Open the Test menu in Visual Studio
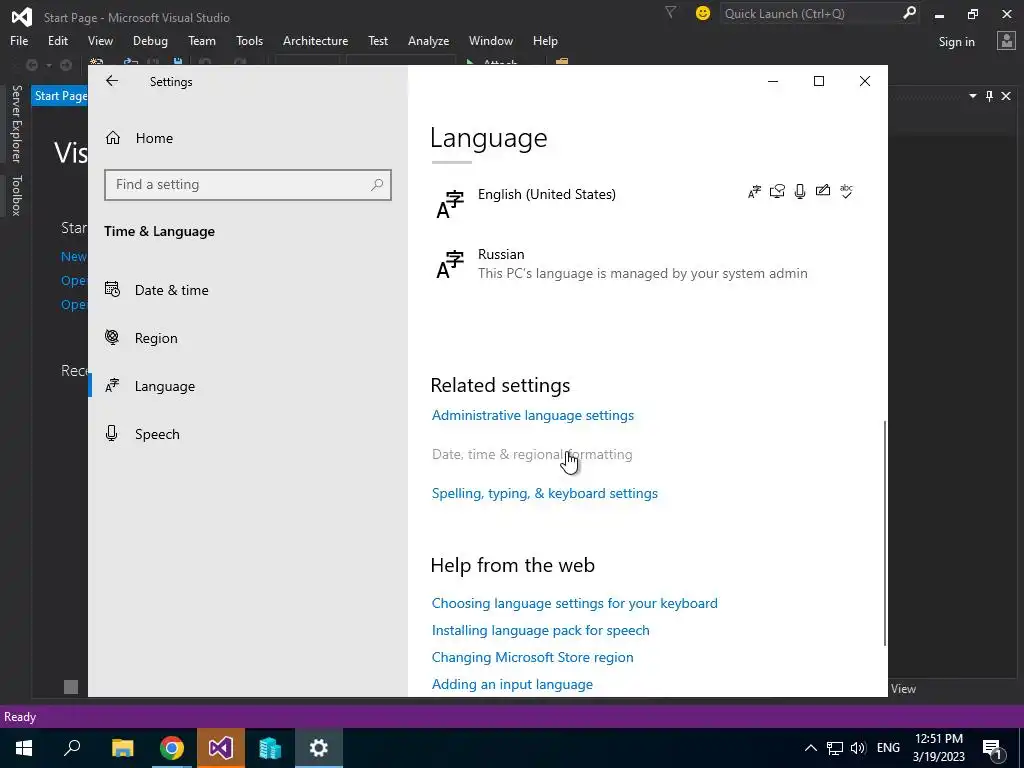The image size is (1024, 768). 377,40
